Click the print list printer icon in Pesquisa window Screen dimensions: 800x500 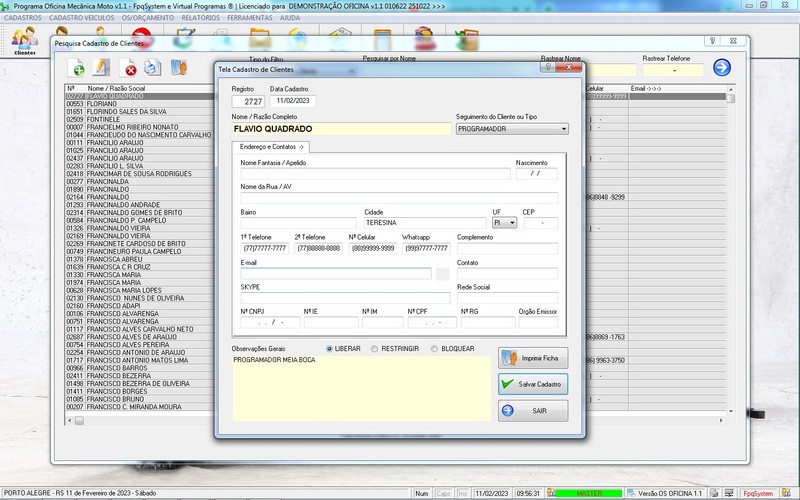point(153,67)
